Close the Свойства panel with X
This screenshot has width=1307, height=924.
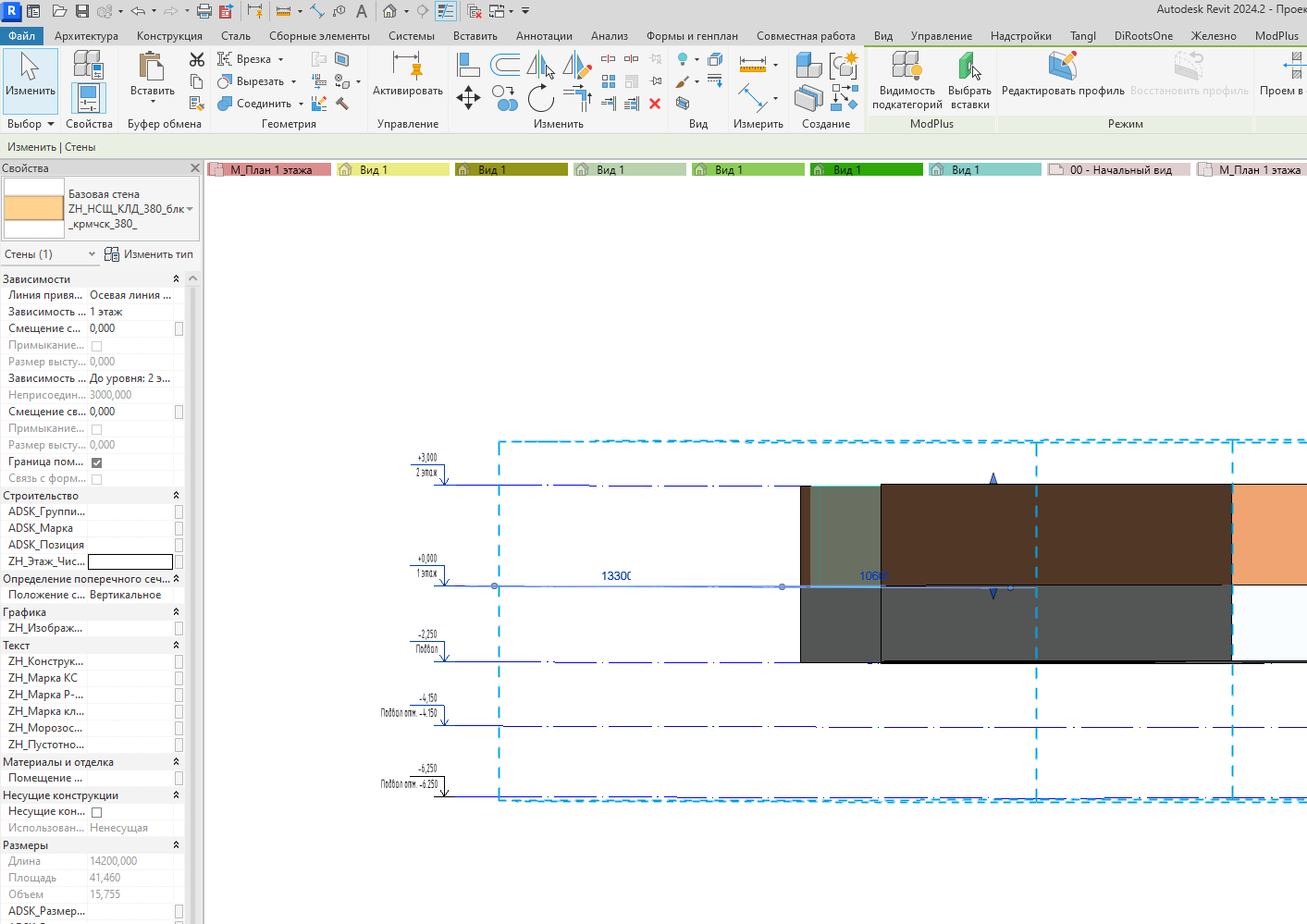click(x=194, y=168)
